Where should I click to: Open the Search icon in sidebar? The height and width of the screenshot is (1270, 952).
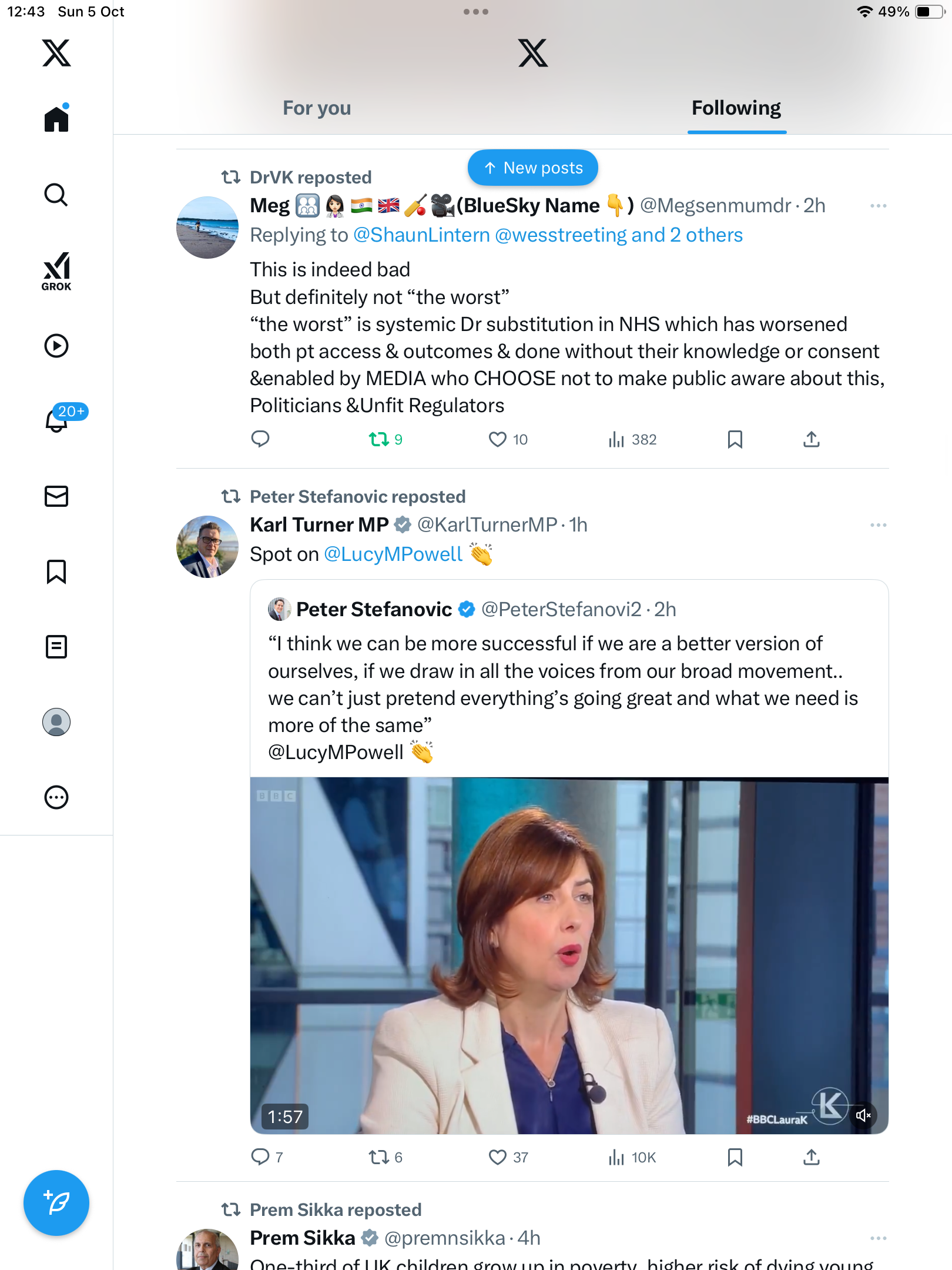56,195
